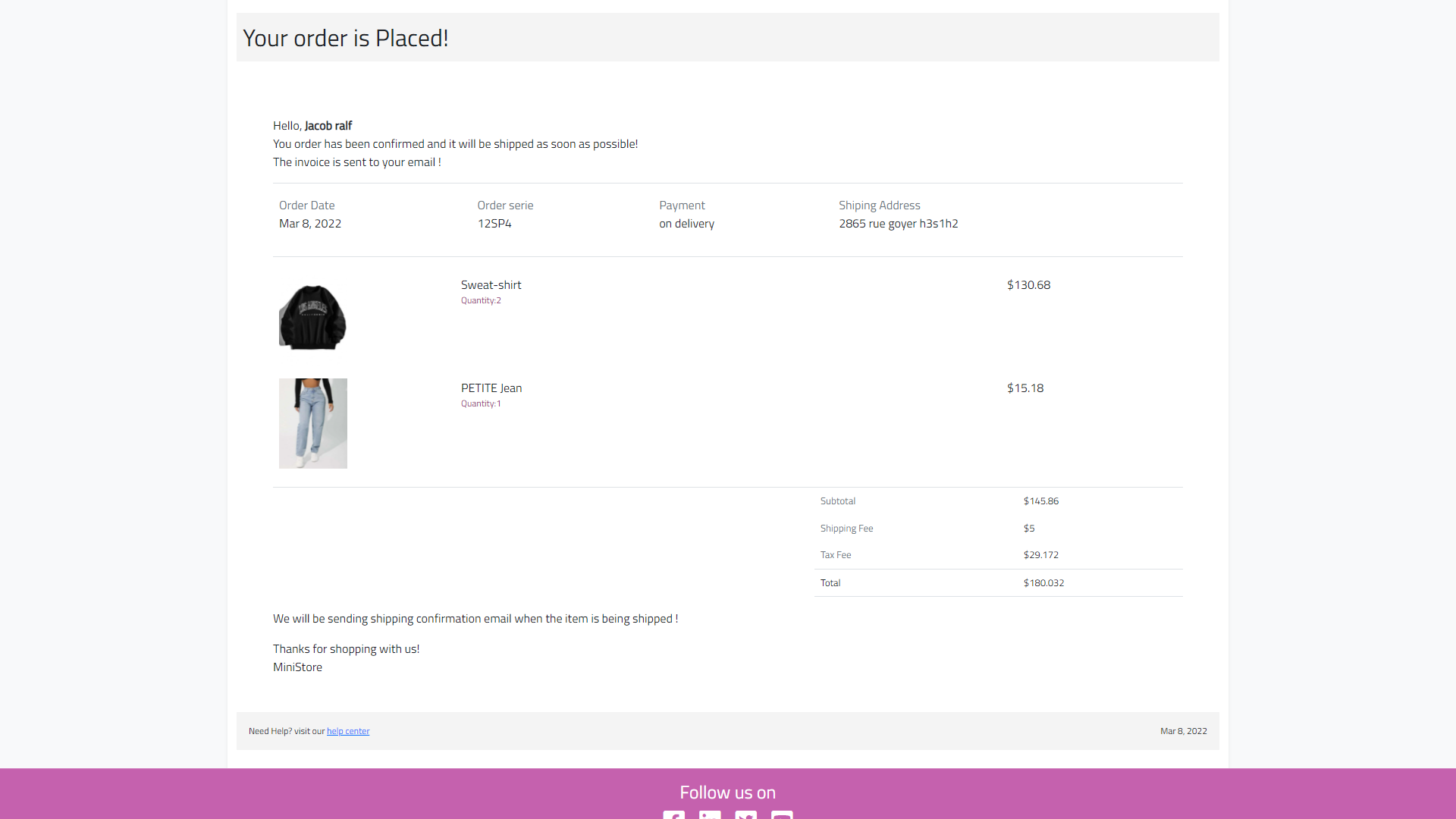Viewport: 1456px width, 819px height.
Task: Click the MiniStore store name
Action: click(x=297, y=667)
